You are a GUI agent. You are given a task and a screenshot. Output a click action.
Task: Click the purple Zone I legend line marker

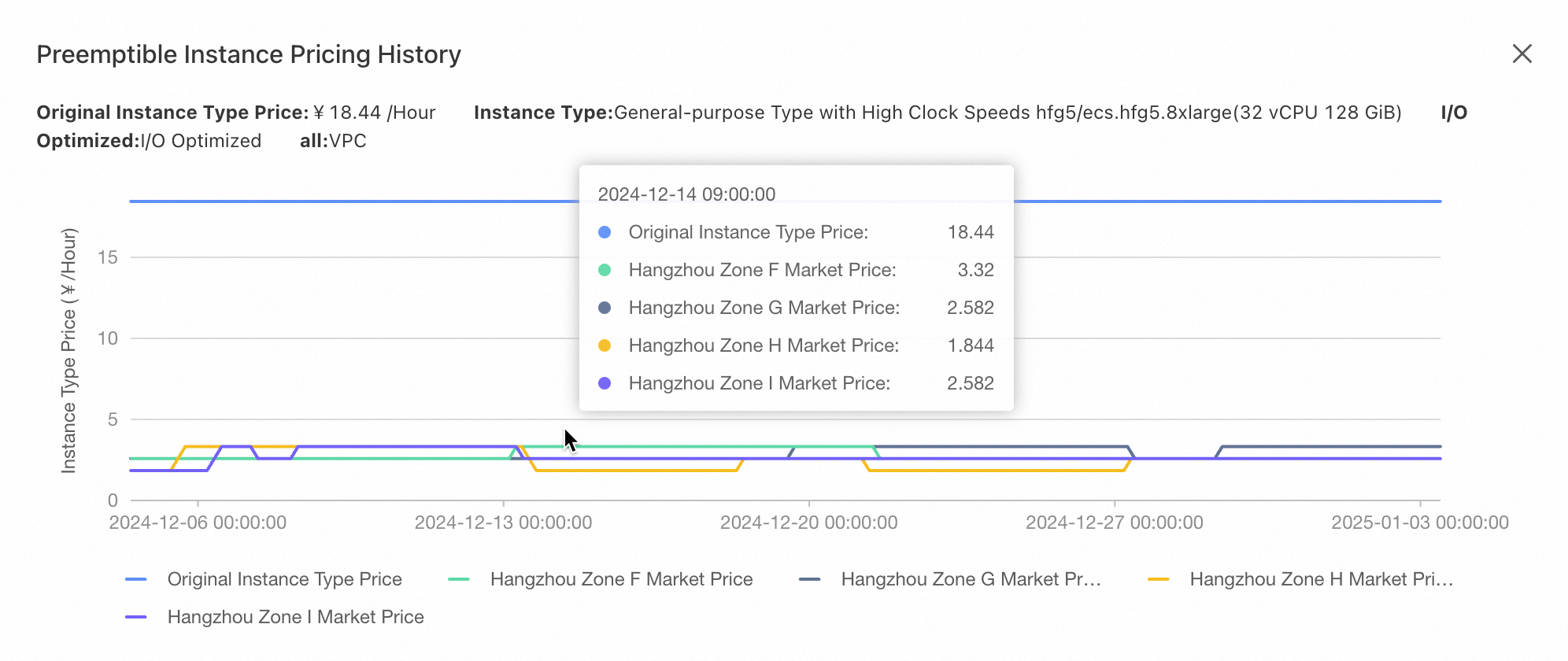click(136, 617)
